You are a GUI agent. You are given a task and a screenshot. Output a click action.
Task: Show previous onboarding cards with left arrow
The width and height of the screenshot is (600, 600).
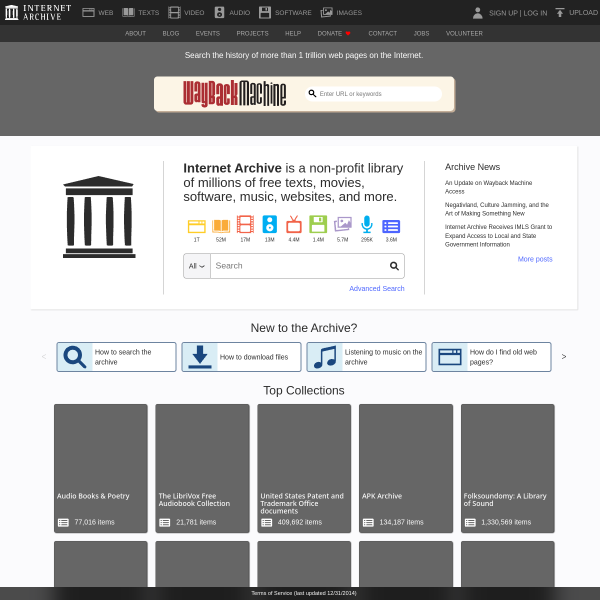pos(44,357)
